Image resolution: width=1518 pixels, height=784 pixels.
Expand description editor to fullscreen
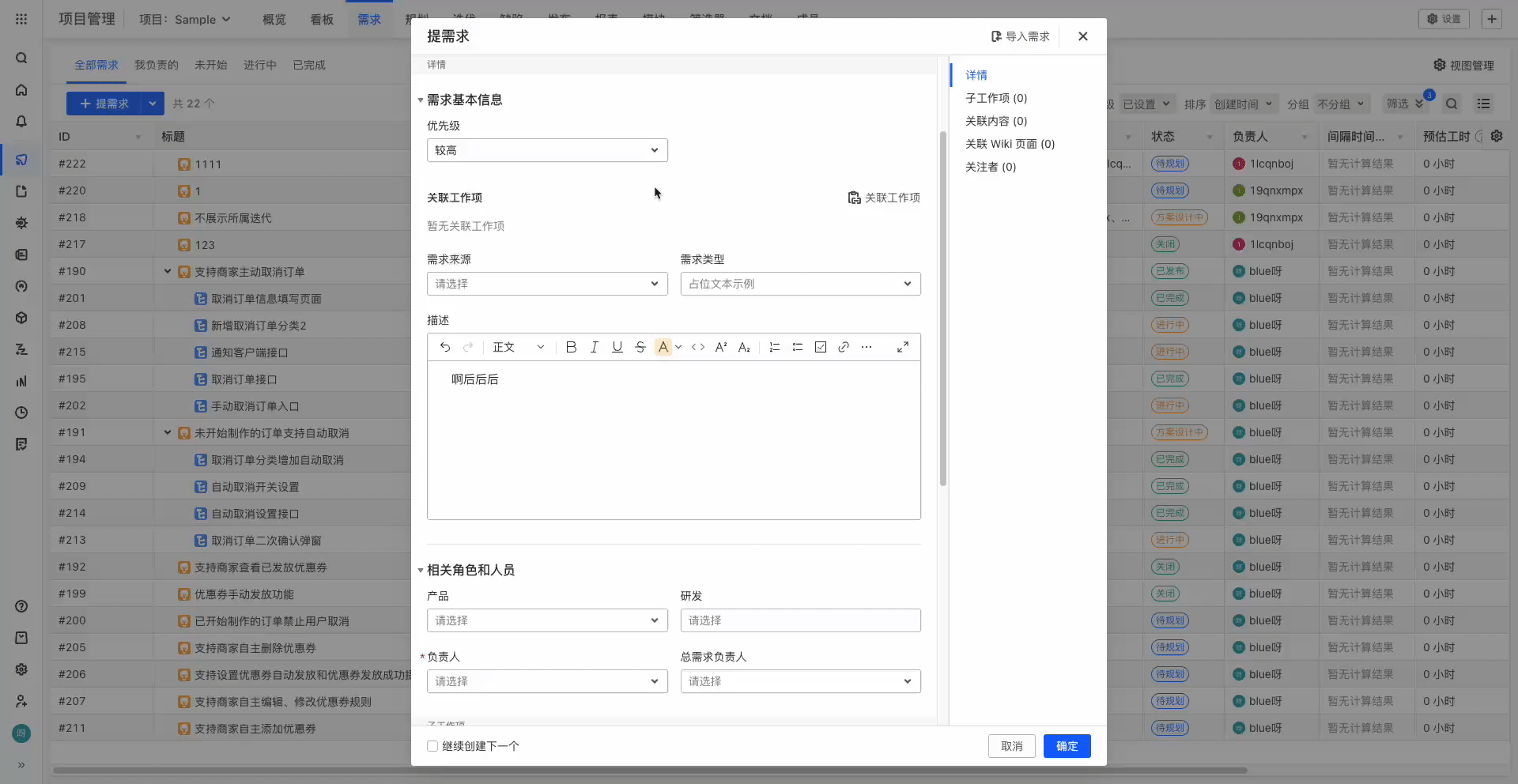[x=902, y=347]
